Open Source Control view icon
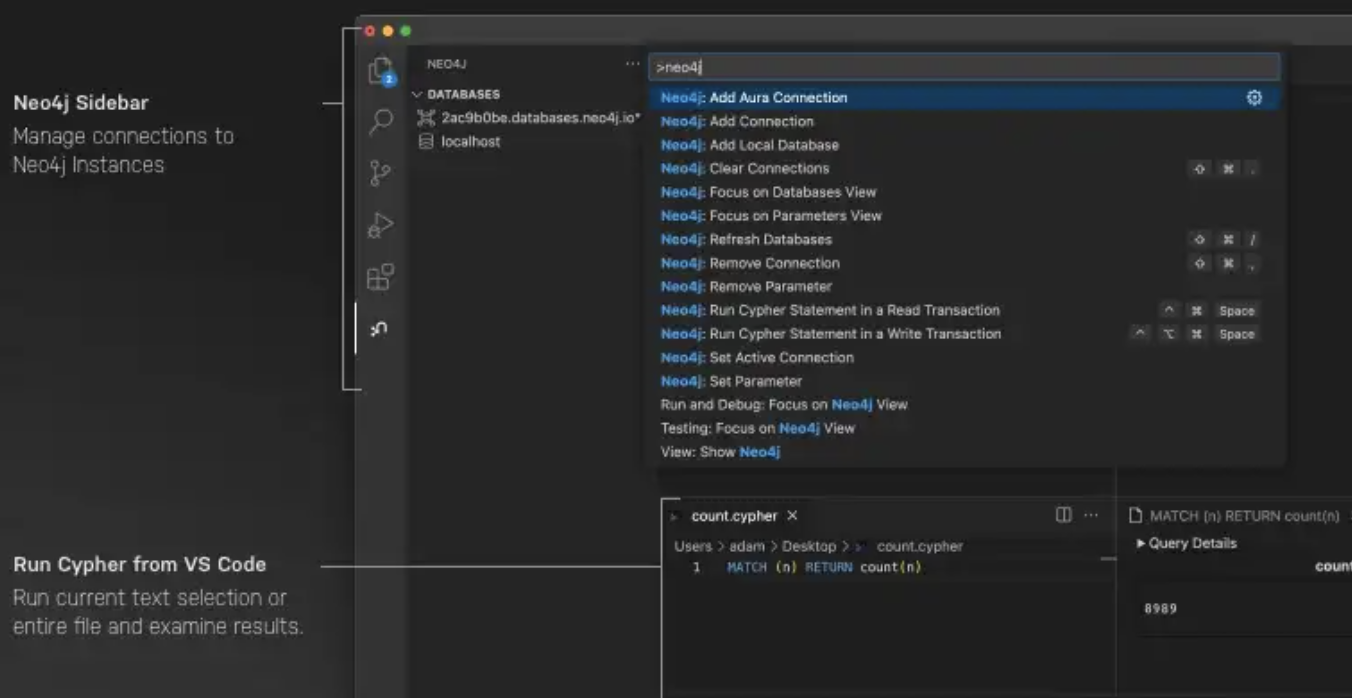Screen dimensions: 1352x698 tap(380, 173)
